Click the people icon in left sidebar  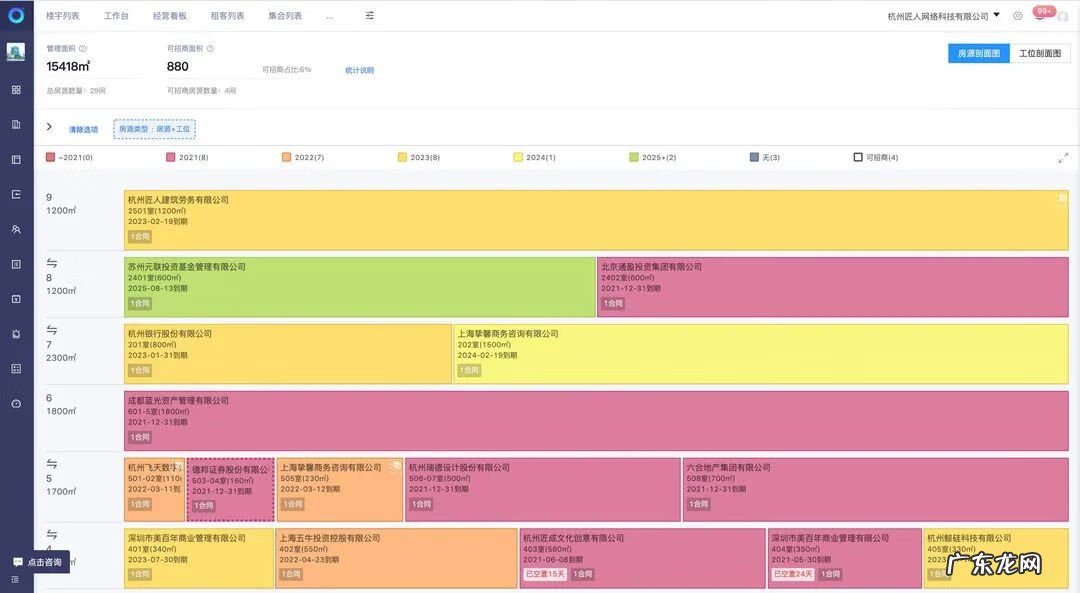pos(16,229)
